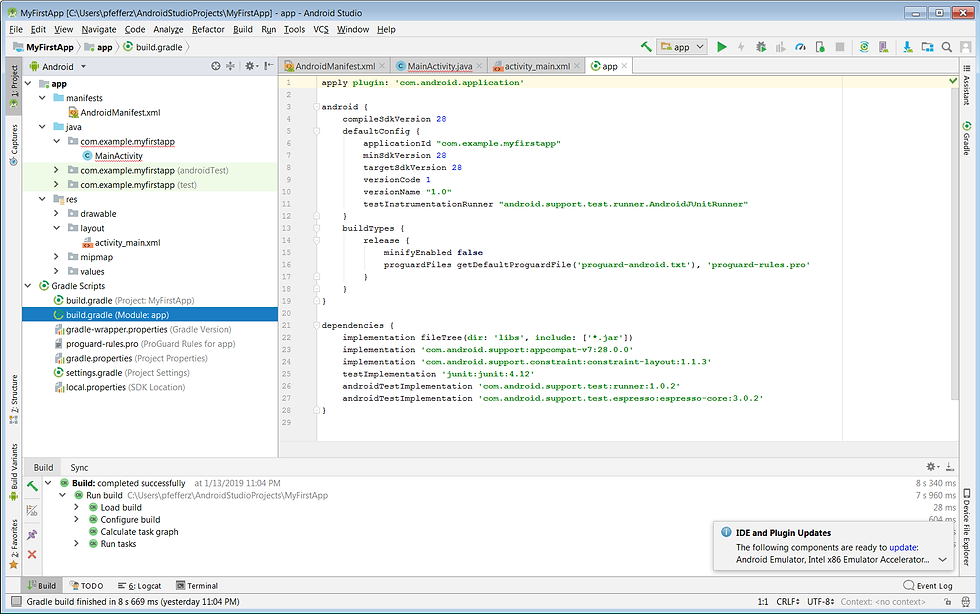980x614 pixels.
Task: Click the user account avatar icon
Action: (x=966, y=46)
